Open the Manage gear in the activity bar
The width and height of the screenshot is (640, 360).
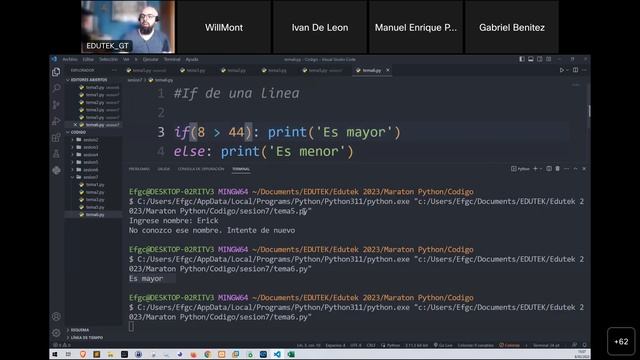pos(56,333)
